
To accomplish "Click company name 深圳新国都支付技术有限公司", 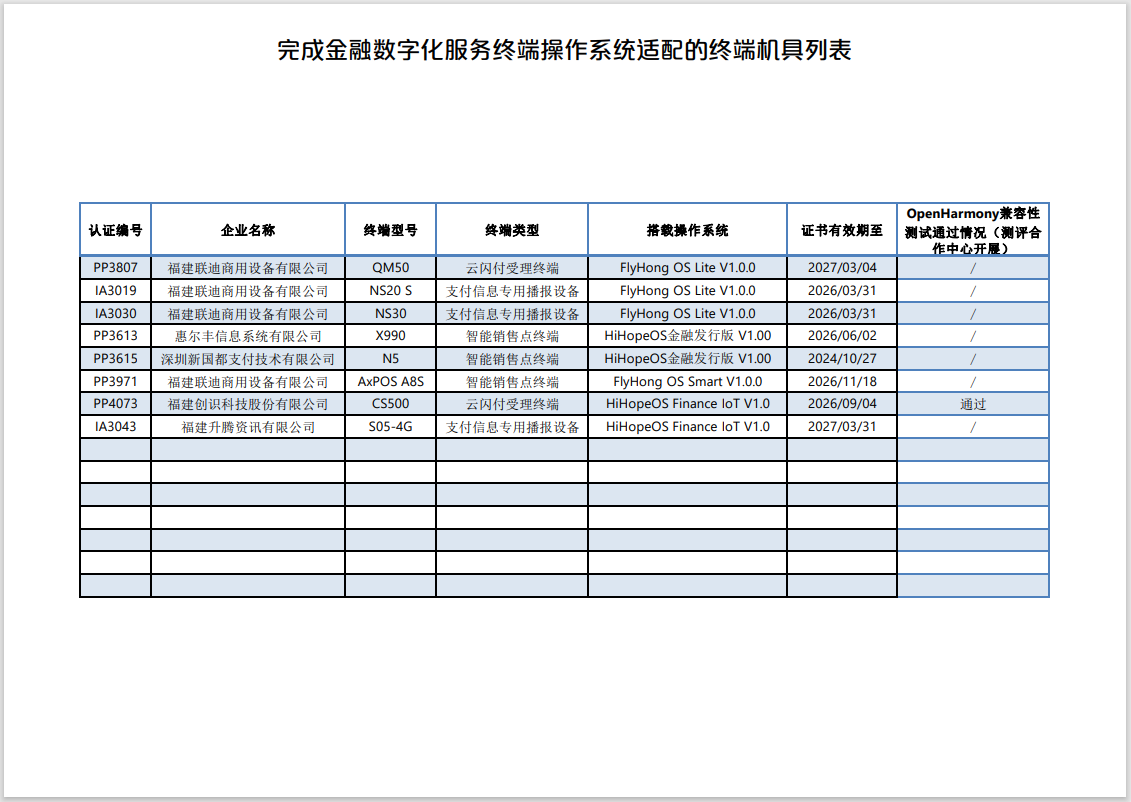I will coord(248,359).
